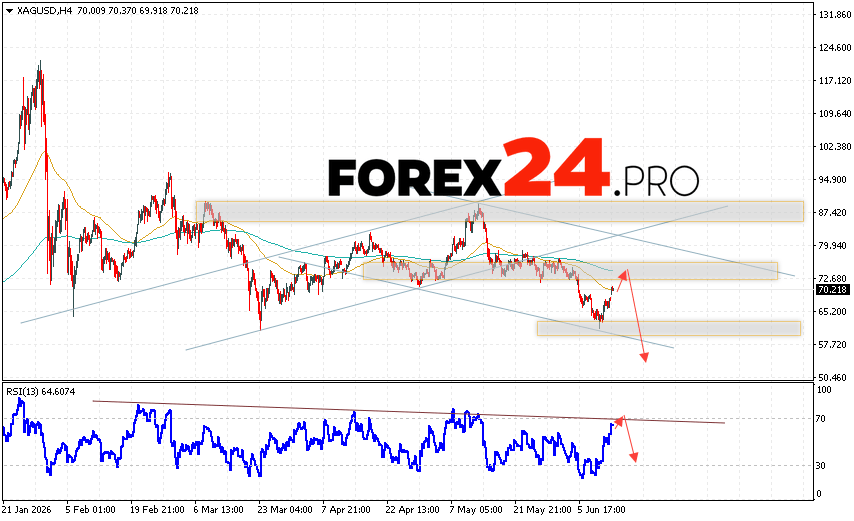
Task: Click the 117.120 price scale value
Action: (x=834, y=81)
